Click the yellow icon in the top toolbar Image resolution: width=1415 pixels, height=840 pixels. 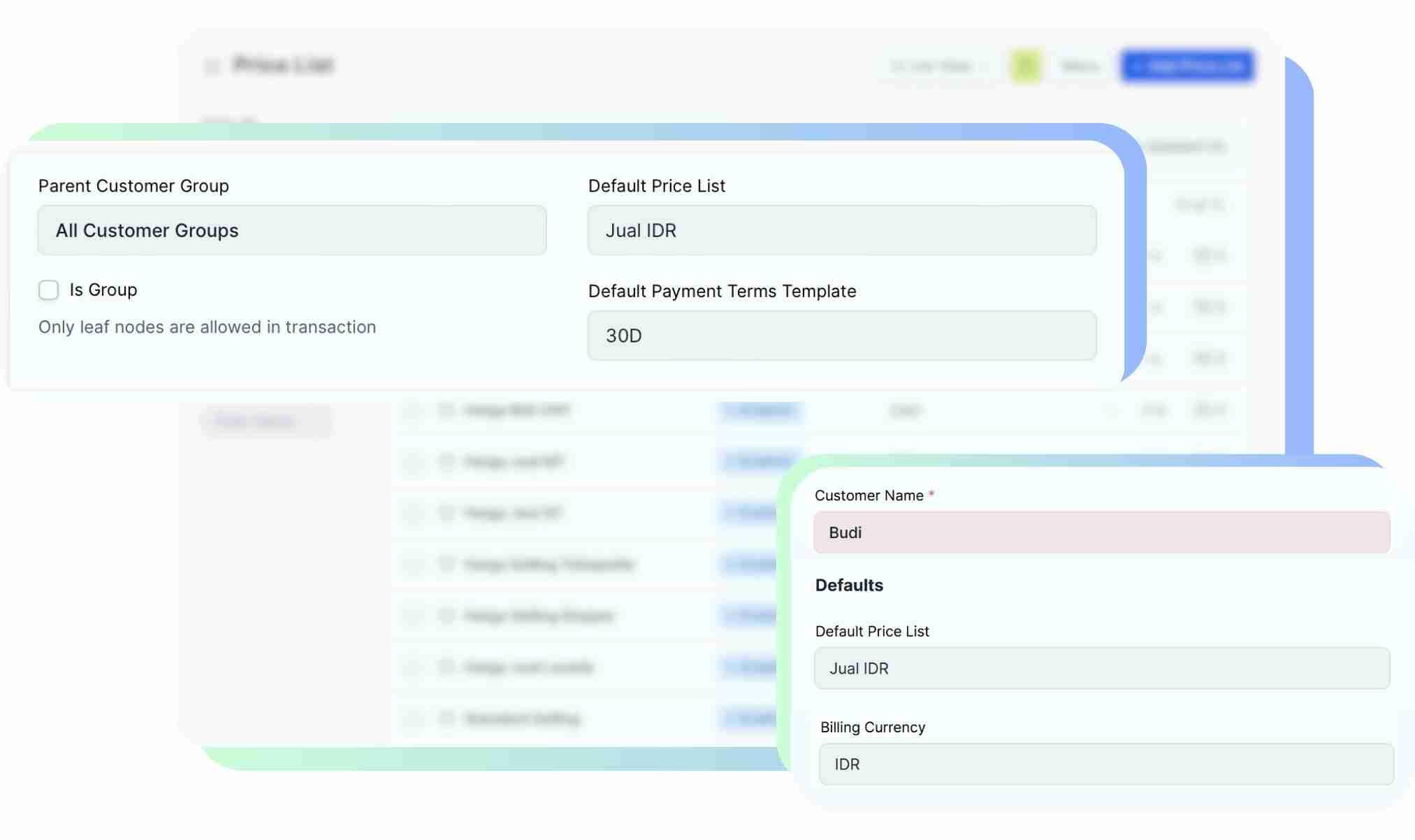pyautogui.click(x=1025, y=65)
